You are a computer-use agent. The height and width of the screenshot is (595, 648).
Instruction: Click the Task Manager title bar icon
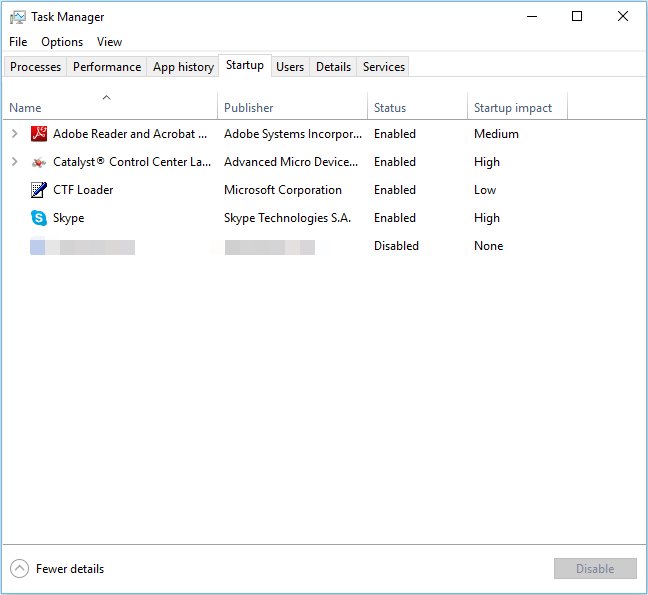(x=18, y=17)
